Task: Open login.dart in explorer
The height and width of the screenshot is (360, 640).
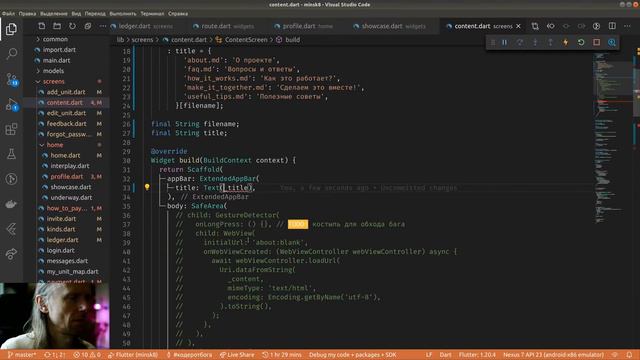Action: [x=60, y=250]
